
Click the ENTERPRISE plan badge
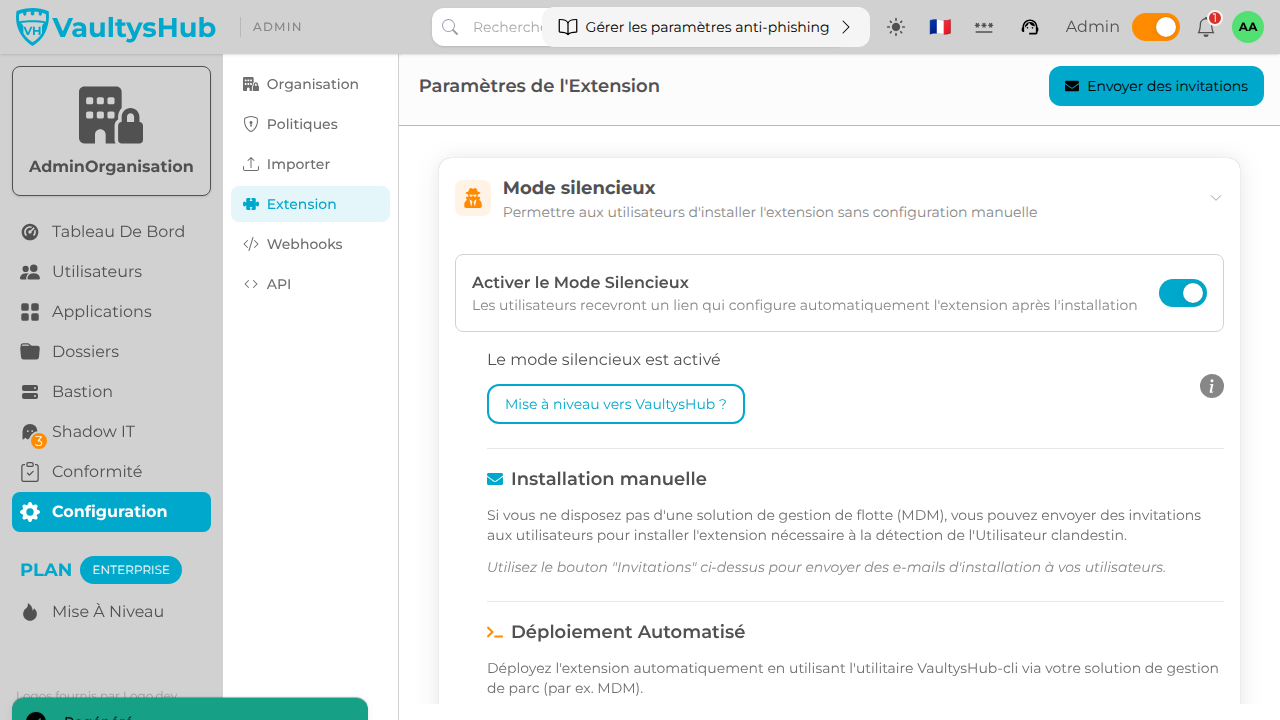click(x=131, y=570)
